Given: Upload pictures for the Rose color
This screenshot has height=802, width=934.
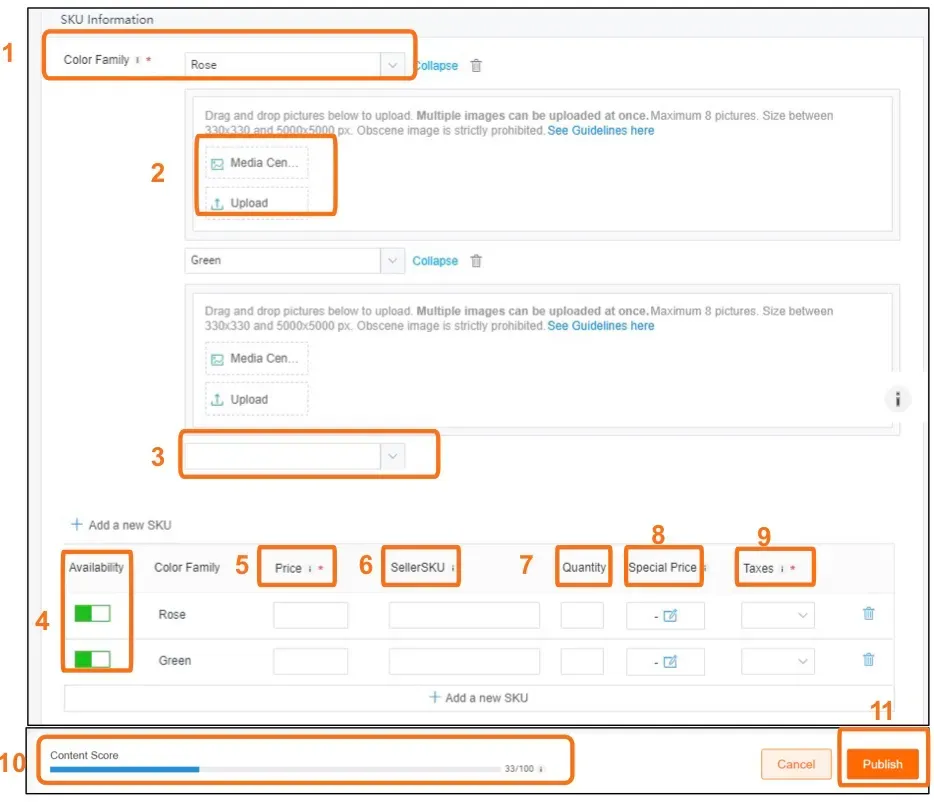Looking at the screenshot, I should coord(257,203).
